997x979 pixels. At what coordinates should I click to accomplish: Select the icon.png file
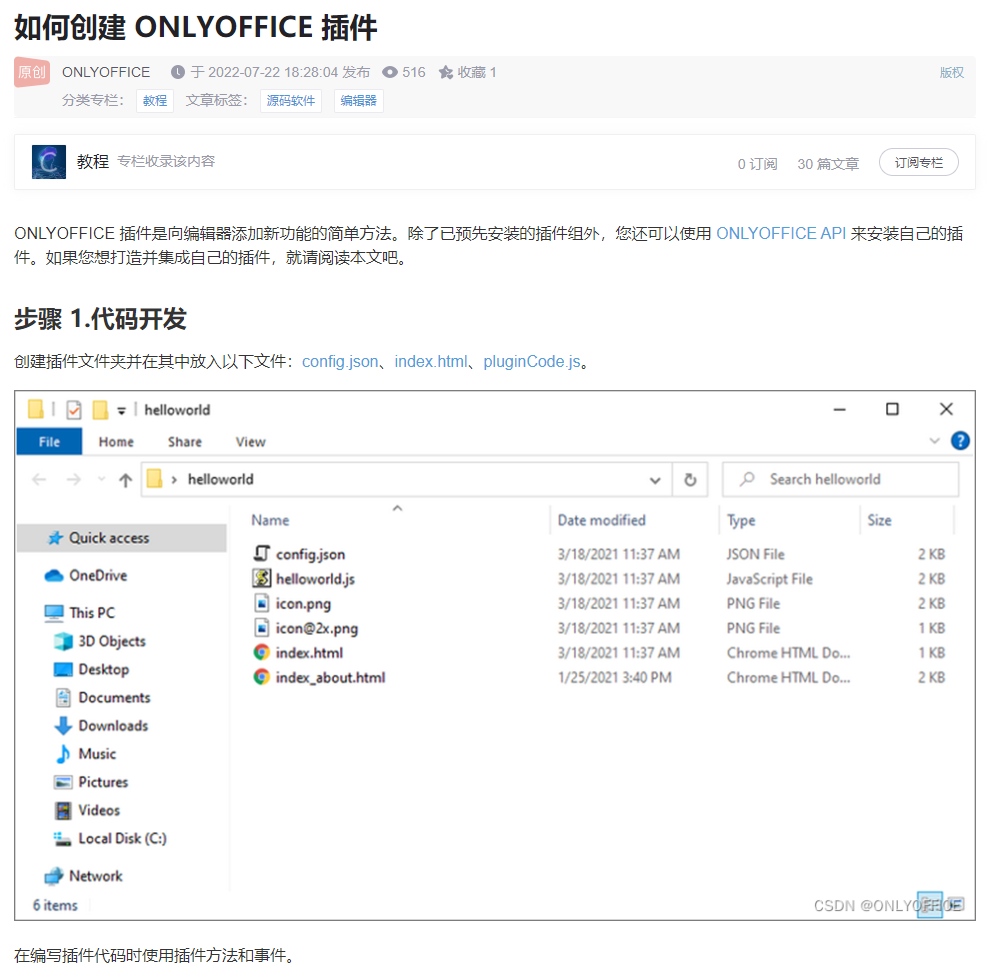tap(292, 604)
